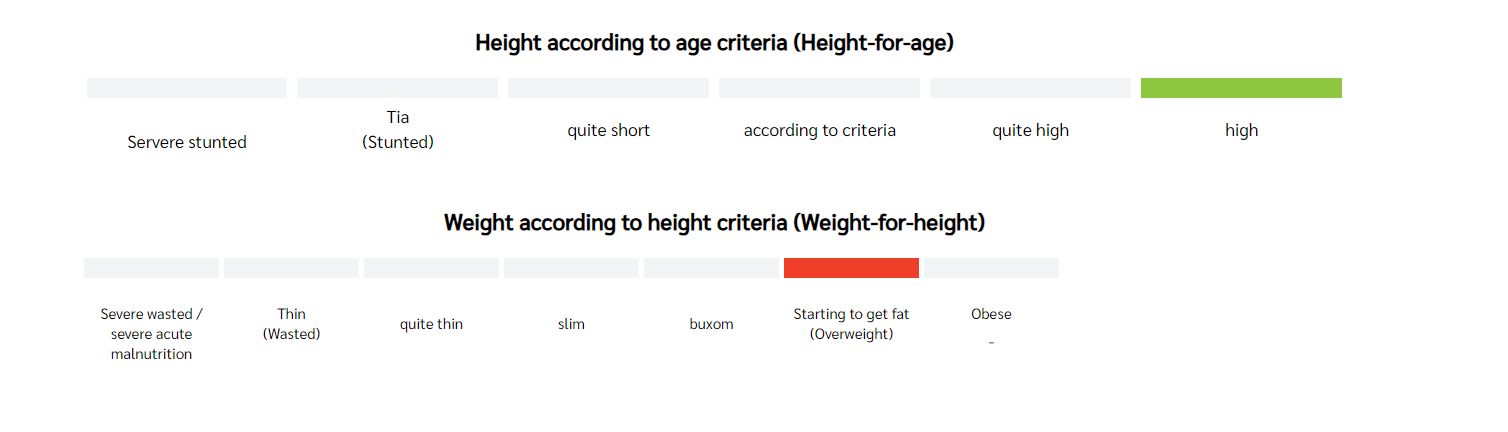Click the 'quite high' label
The height and width of the screenshot is (432, 1508).
(1030, 130)
